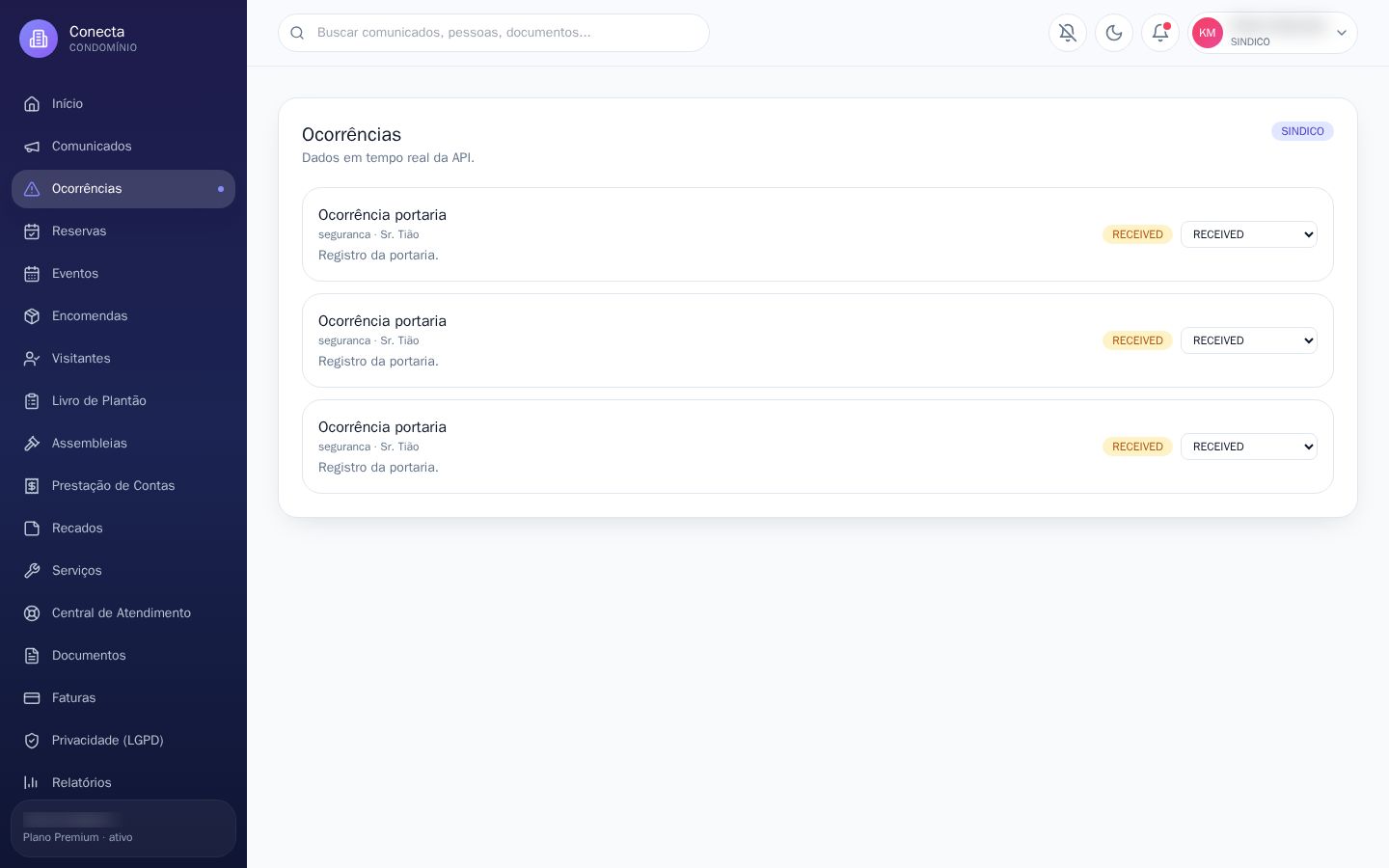Open the status dropdown of the third ocorrência

point(1249,447)
